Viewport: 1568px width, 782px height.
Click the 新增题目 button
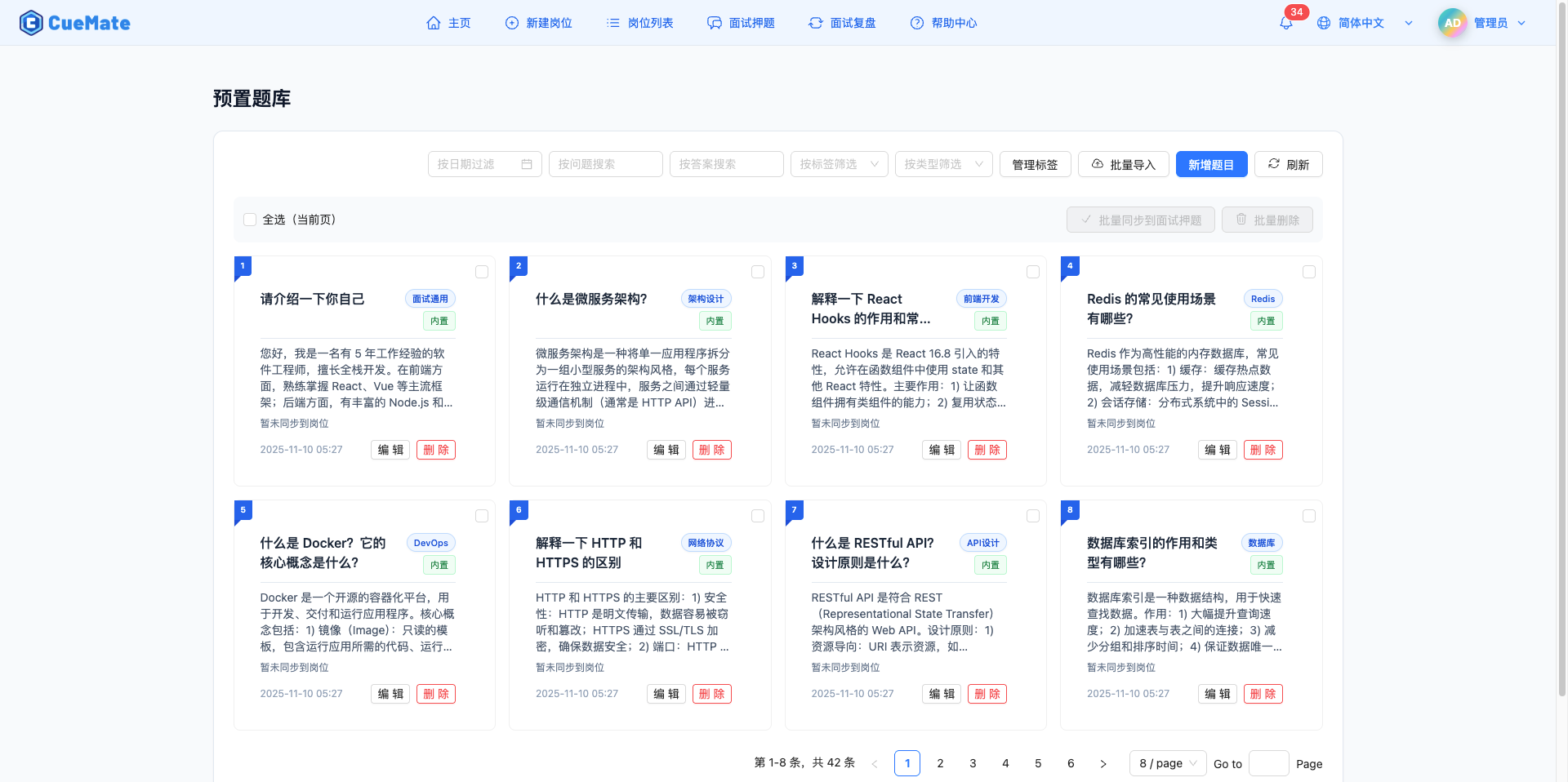1211,164
